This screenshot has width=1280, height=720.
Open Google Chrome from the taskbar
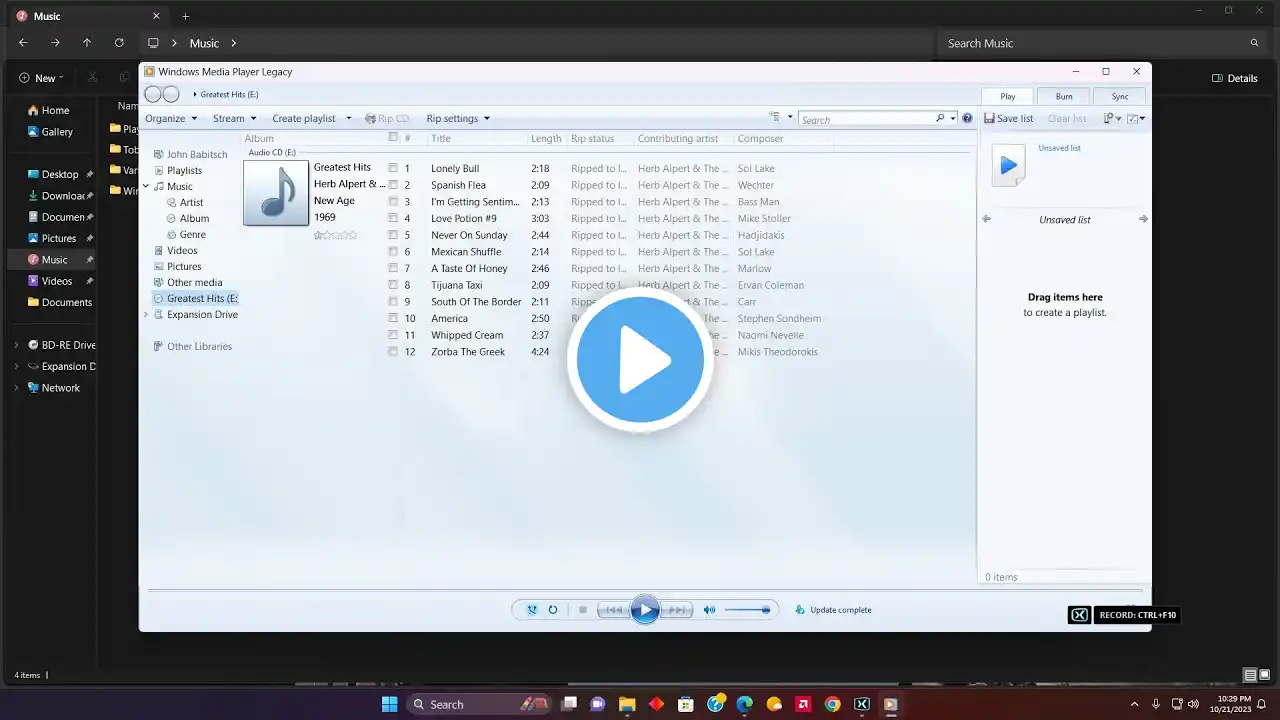pyautogui.click(x=832, y=704)
